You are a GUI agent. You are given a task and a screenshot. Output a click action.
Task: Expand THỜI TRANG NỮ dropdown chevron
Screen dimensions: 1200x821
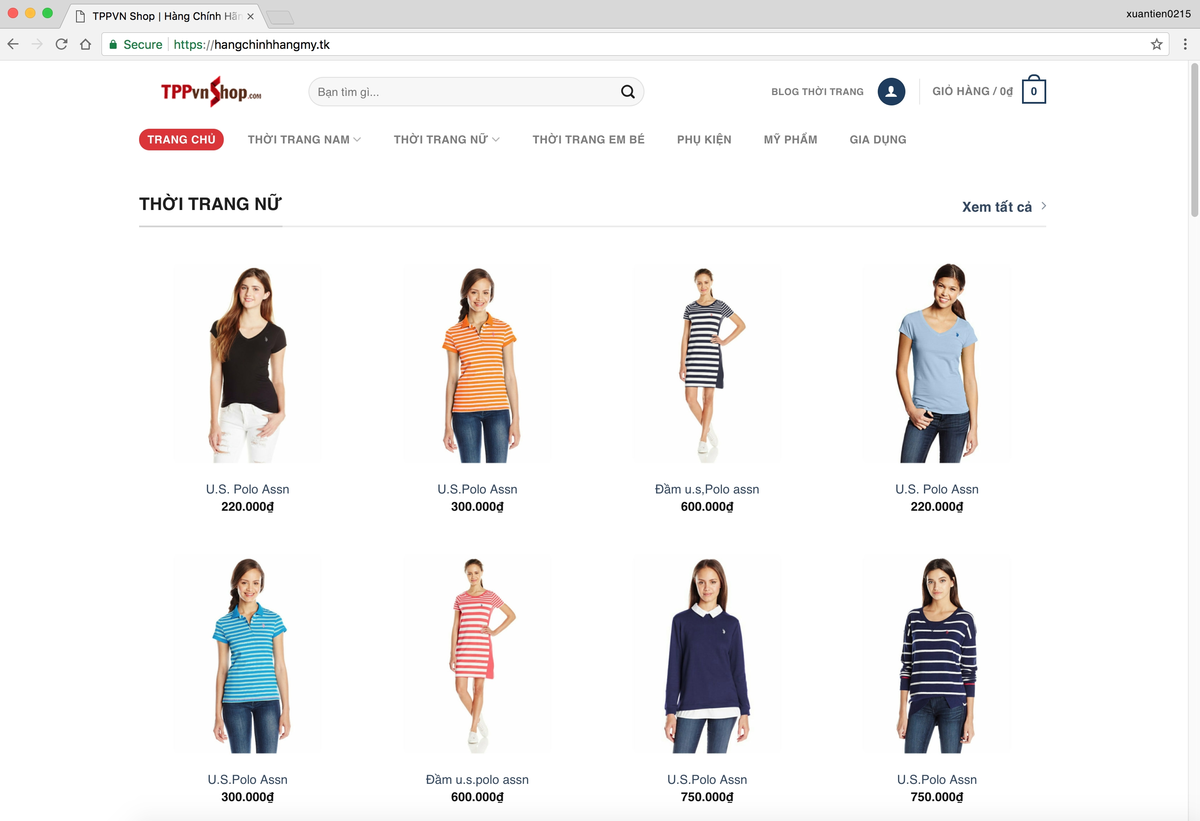[496, 139]
